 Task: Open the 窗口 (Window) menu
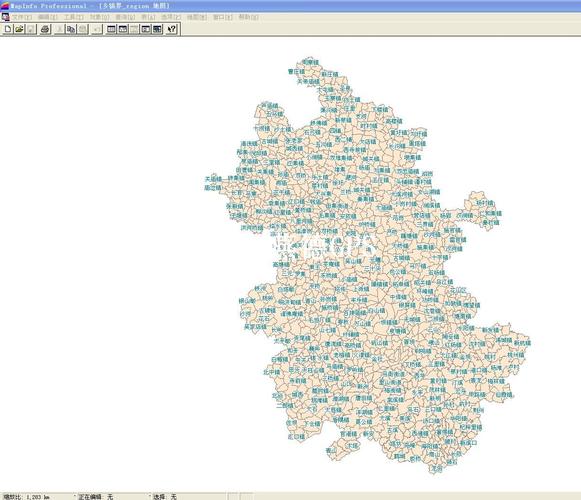coord(223,17)
